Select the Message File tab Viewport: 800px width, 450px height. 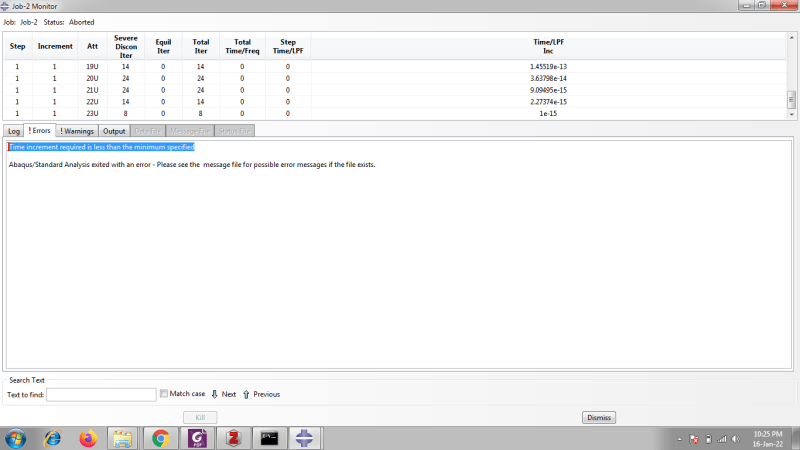[x=190, y=131]
